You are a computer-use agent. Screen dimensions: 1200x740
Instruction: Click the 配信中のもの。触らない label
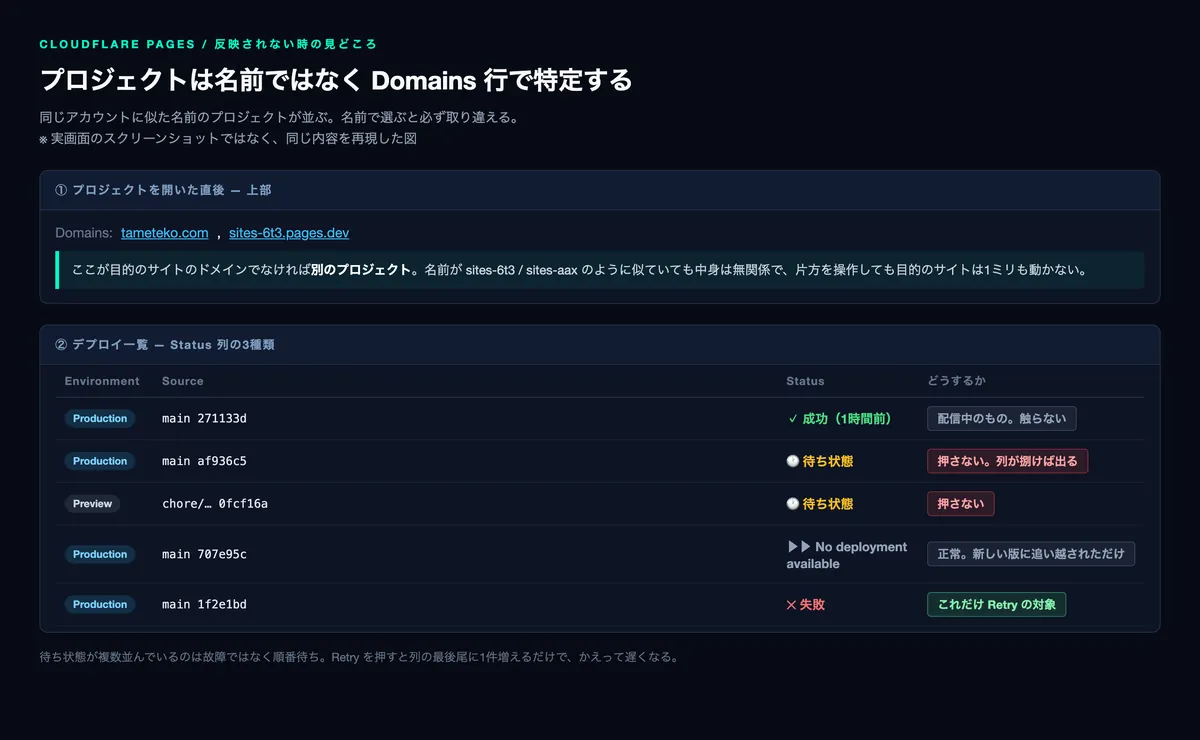[x=1002, y=418]
